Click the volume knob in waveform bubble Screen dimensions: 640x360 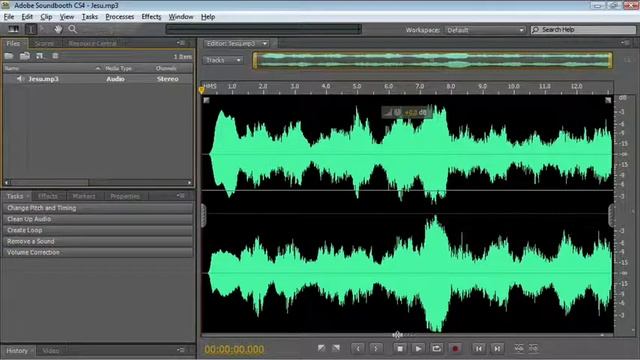(x=397, y=112)
